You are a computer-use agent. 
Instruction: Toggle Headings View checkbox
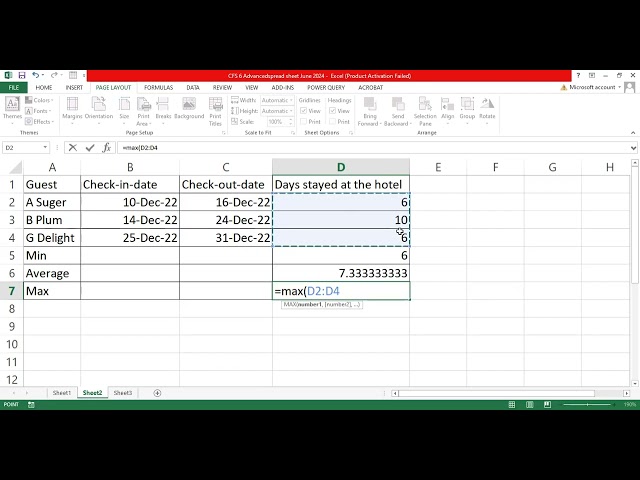(332, 111)
